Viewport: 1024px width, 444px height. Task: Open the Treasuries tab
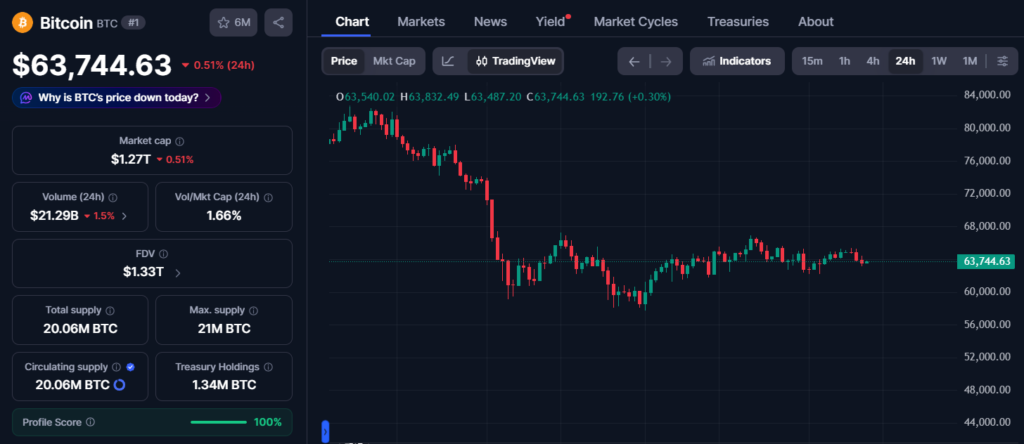tap(738, 22)
